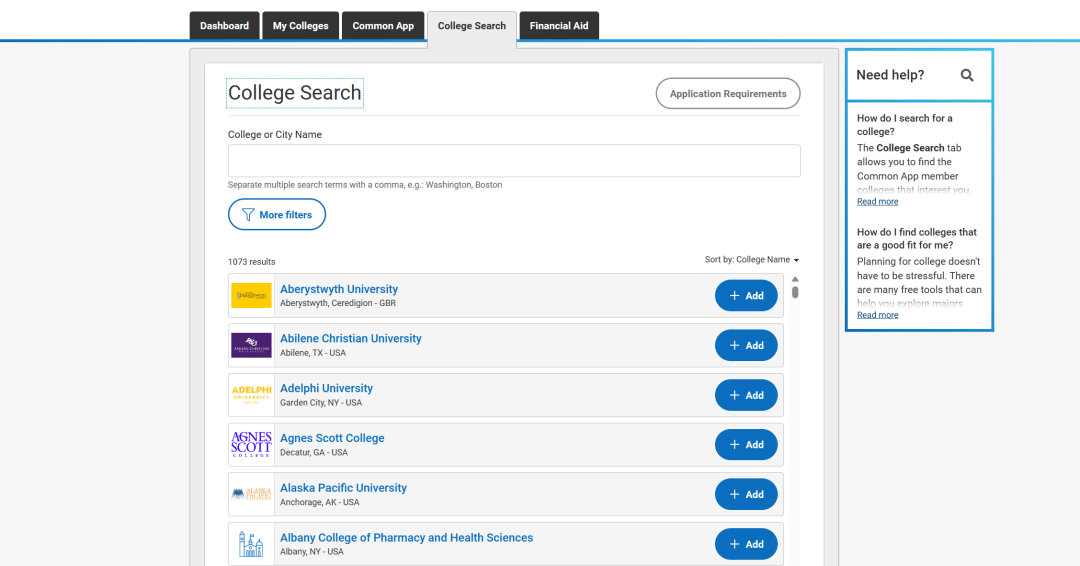
Task: Click the results list scroll-up arrow
Action: [x=795, y=280]
